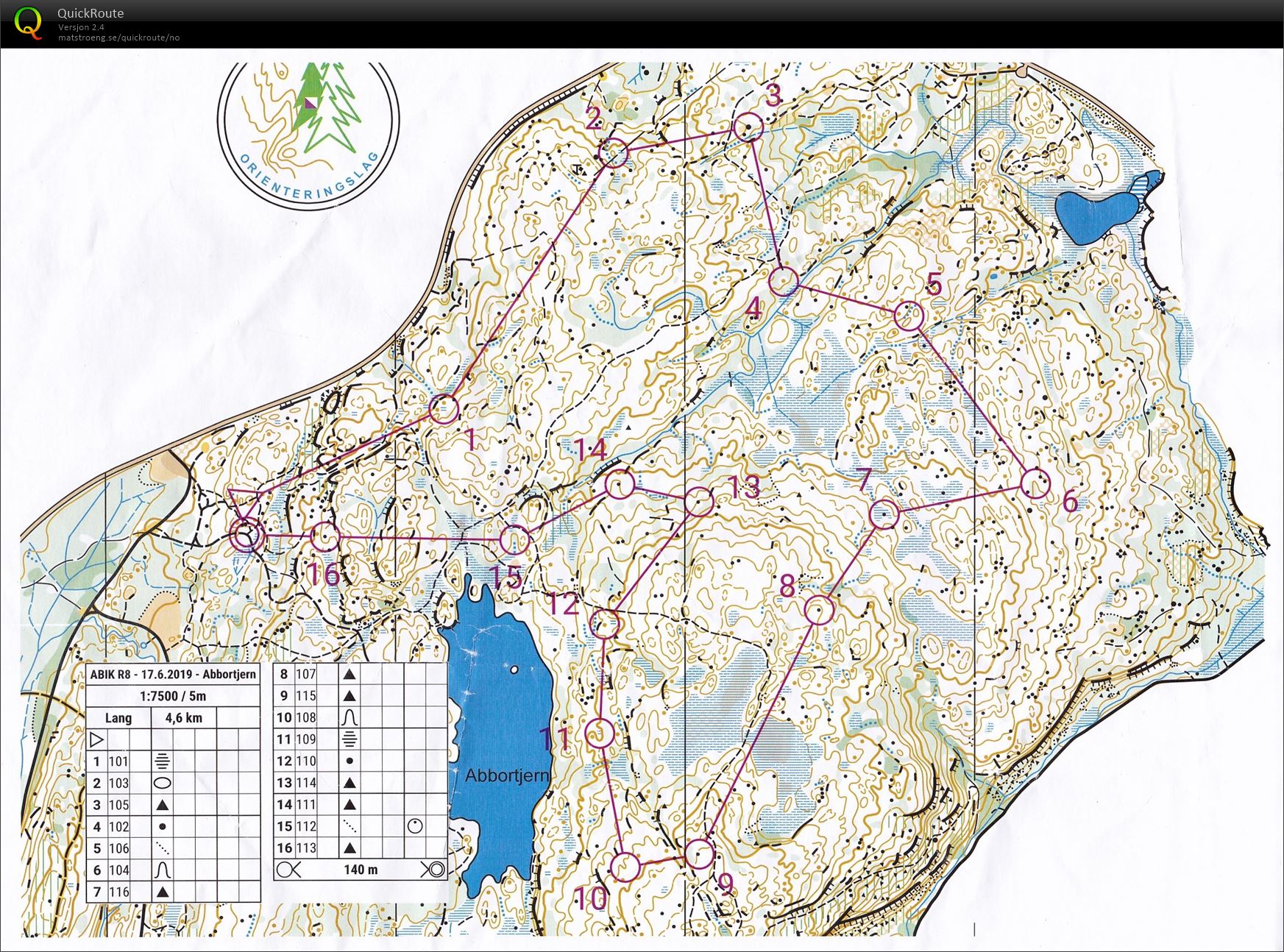Image resolution: width=1284 pixels, height=952 pixels.
Task: Click the marsh symbol for control 109
Action: (350, 739)
